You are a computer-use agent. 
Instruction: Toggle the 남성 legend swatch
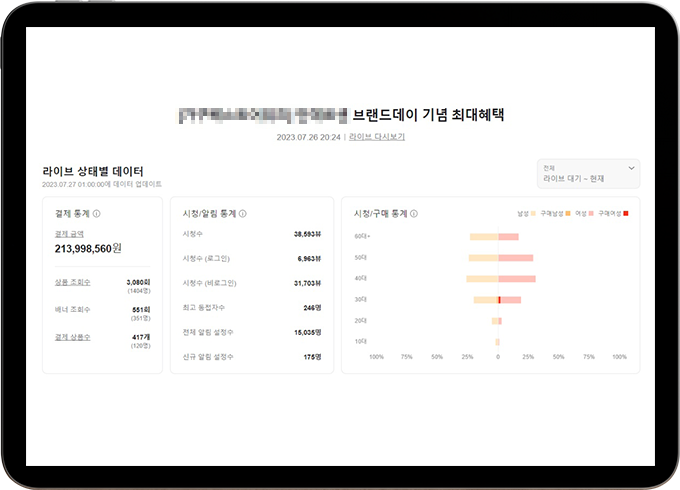[x=533, y=214]
